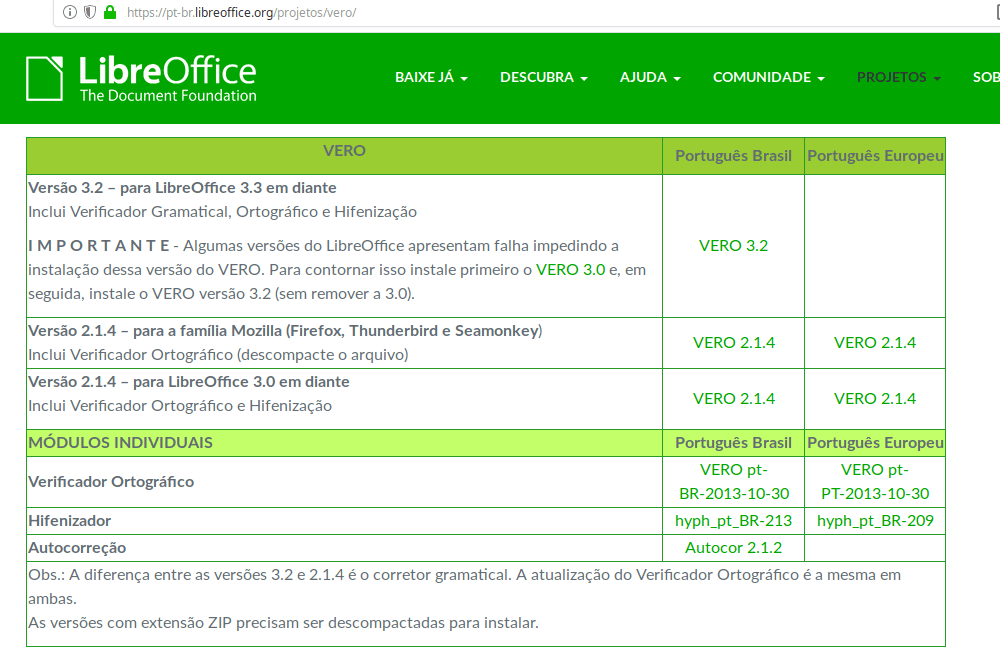The image size is (1000, 667).
Task: Download VERO 2.1.4 LibreOffice 3.0 for Português Brasil
Action: point(733,399)
